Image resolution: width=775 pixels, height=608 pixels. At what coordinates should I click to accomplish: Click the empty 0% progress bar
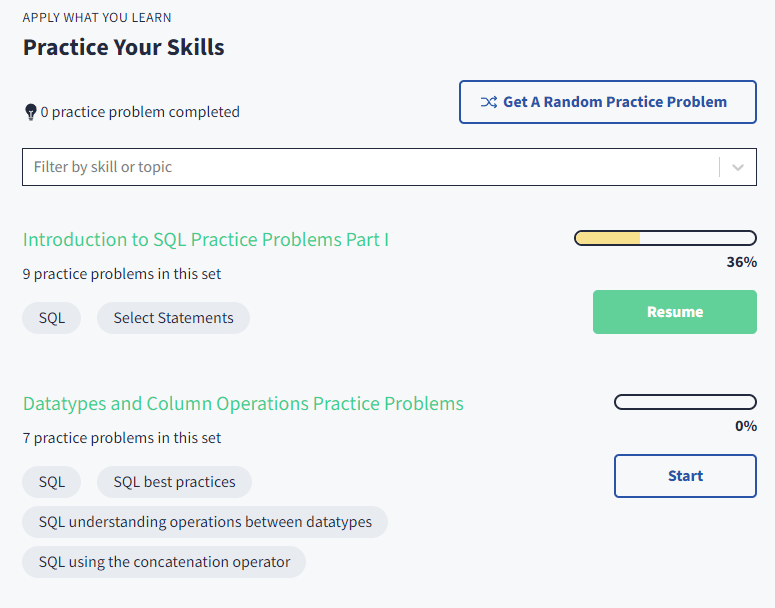tap(685, 402)
